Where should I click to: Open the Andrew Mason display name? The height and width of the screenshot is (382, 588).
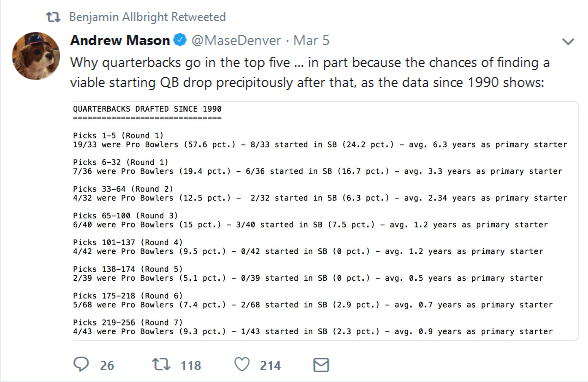pos(120,40)
